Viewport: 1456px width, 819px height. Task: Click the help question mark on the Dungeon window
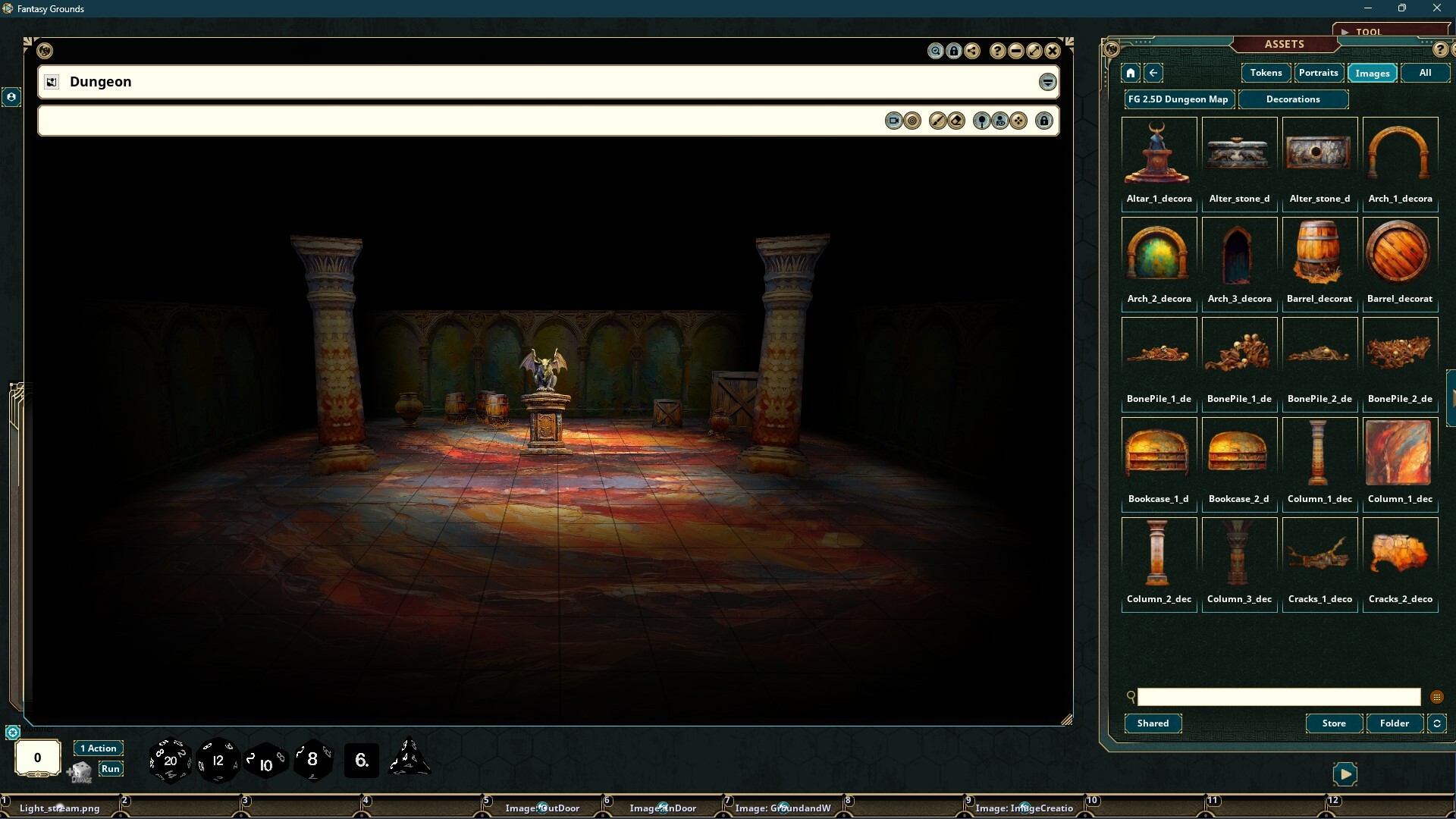coord(999,51)
